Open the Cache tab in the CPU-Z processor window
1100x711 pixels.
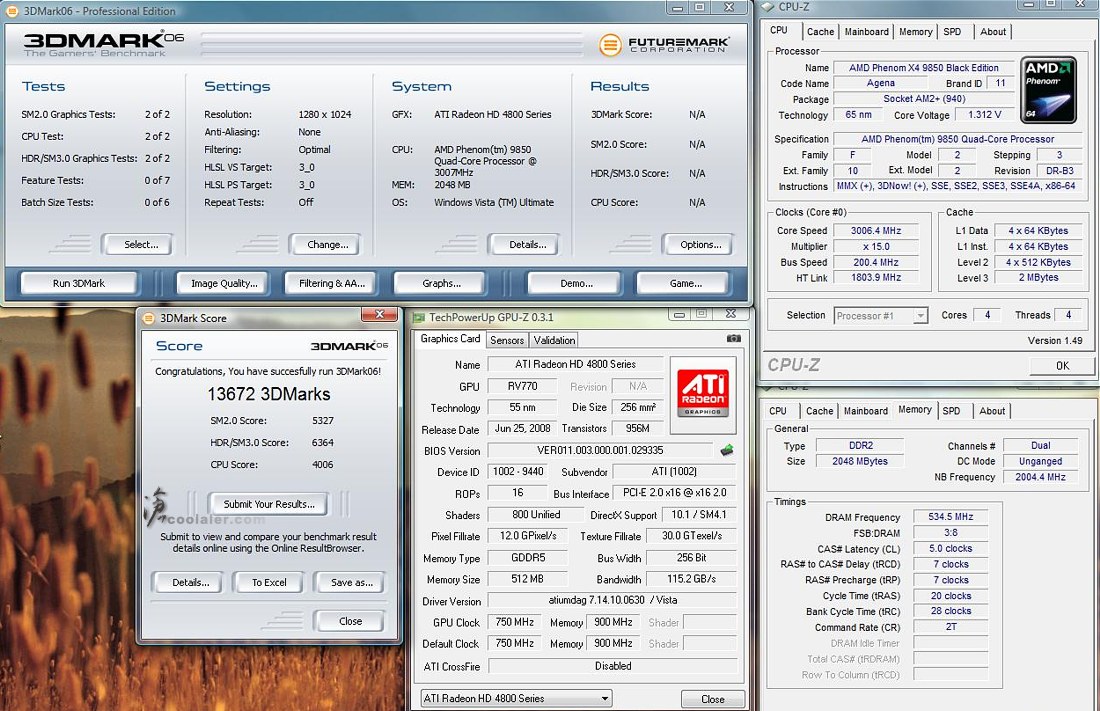(x=820, y=32)
